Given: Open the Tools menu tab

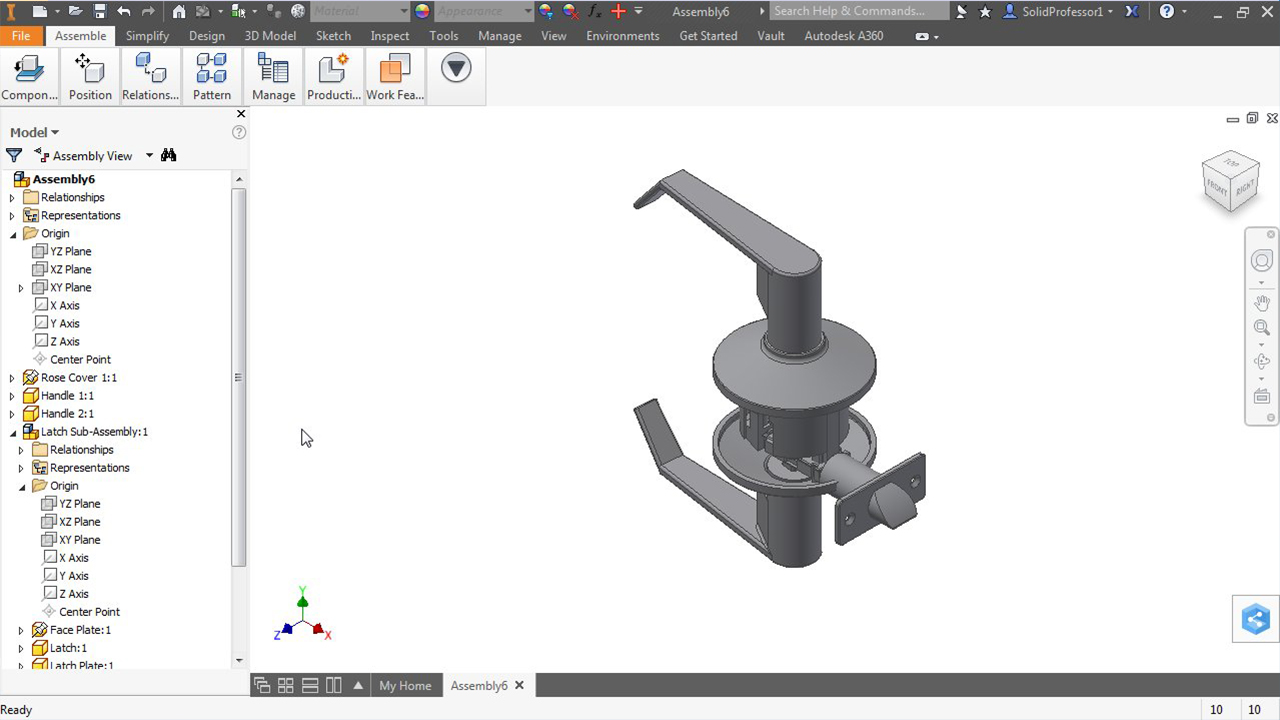Looking at the screenshot, I should click(443, 35).
